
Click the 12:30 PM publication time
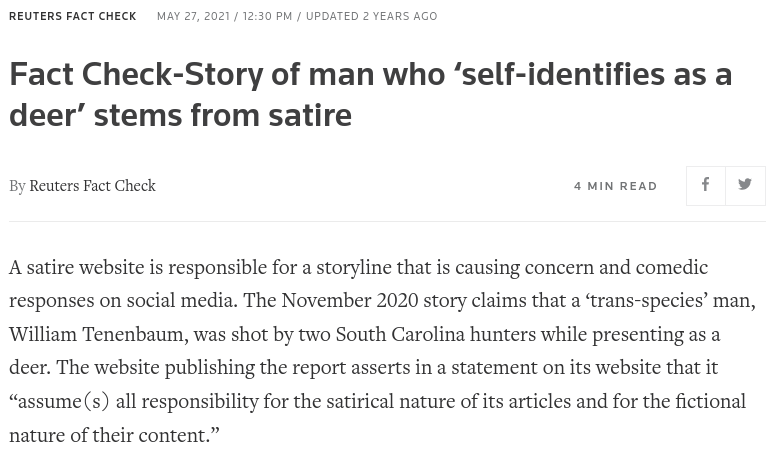(x=267, y=16)
